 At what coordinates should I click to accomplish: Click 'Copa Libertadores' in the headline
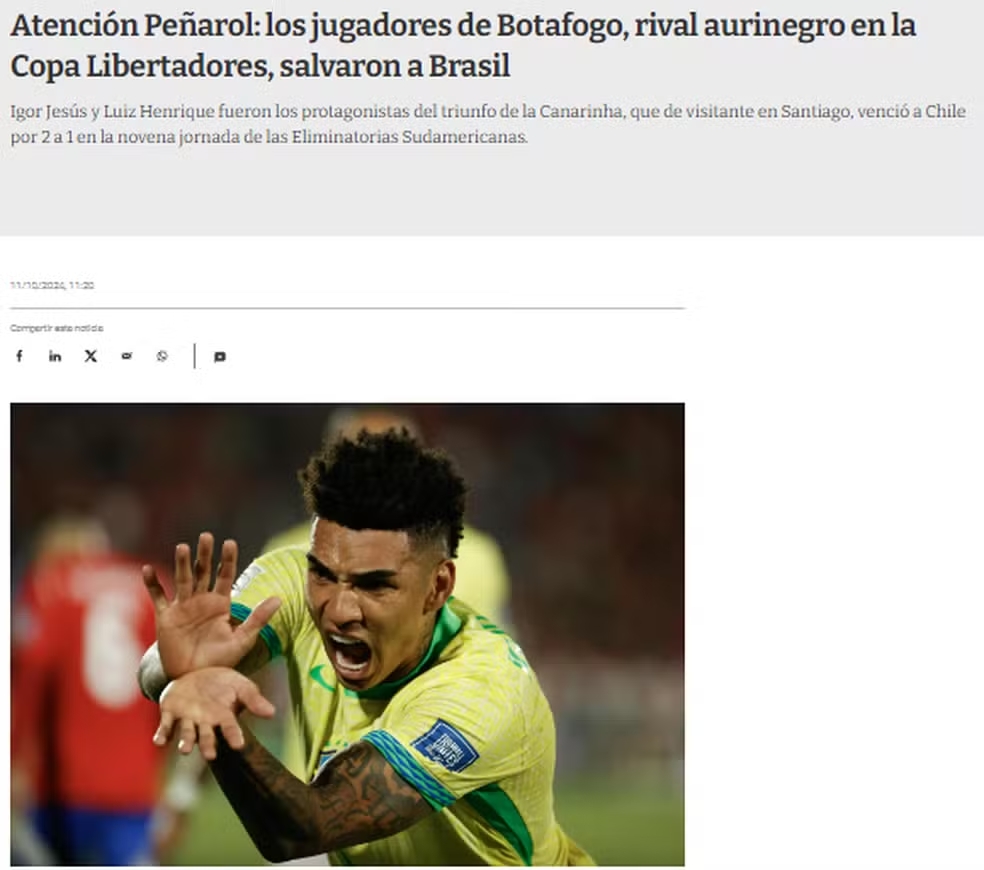[x=142, y=66]
